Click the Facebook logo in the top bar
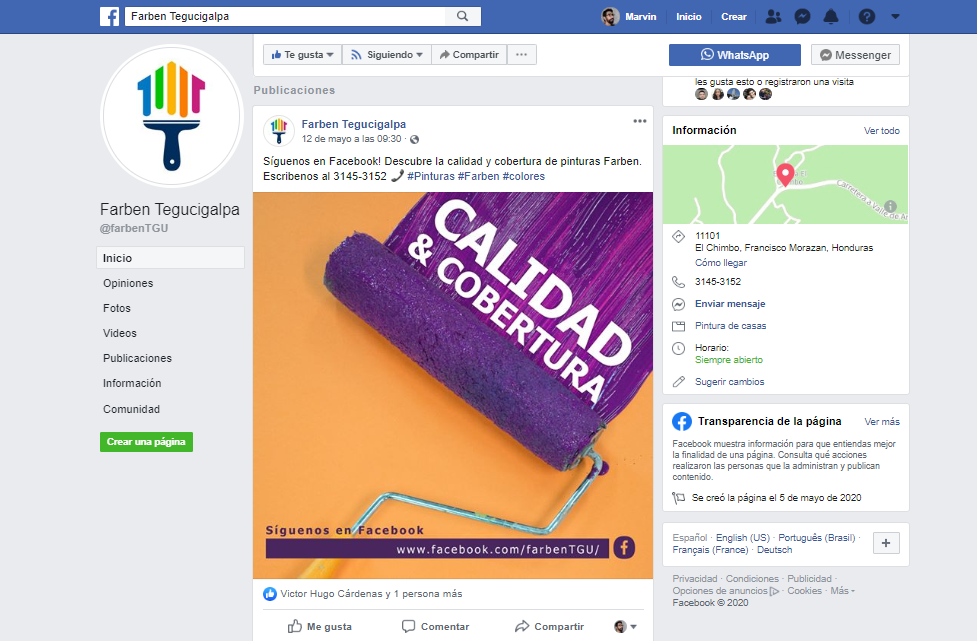This screenshot has height=641, width=977. (x=109, y=16)
